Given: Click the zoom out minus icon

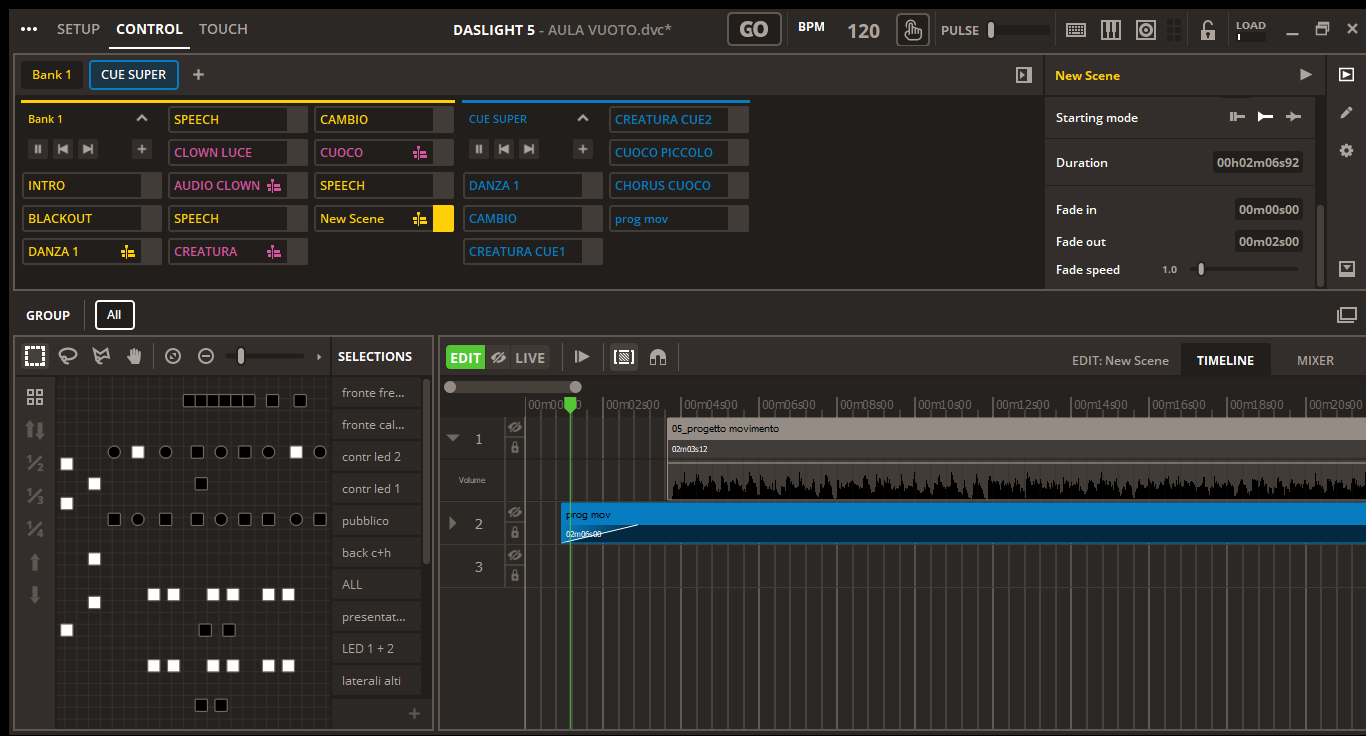Looking at the screenshot, I should coord(206,356).
